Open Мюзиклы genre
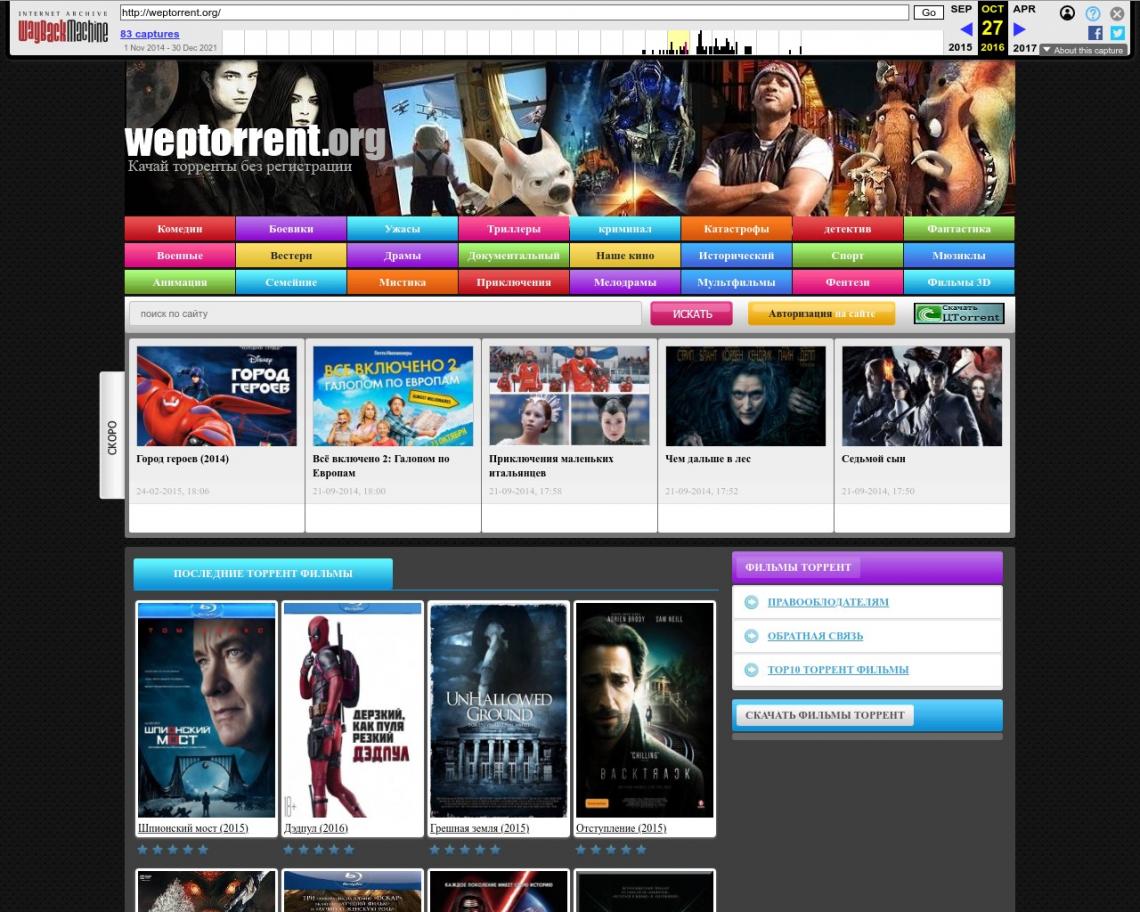Viewport: 1140px width, 912px height. (x=958, y=255)
